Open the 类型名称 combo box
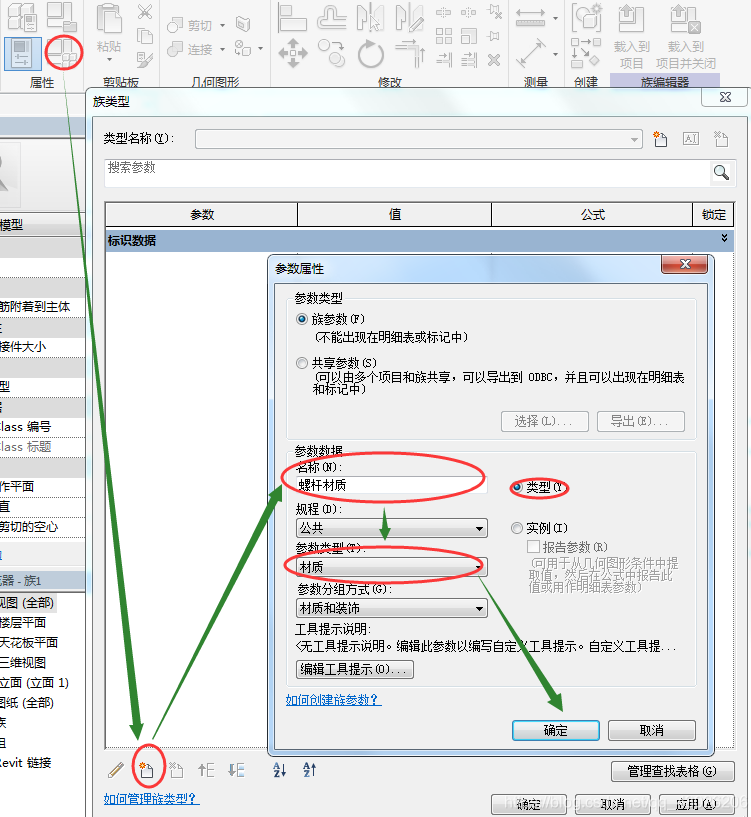751x817 pixels. tap(418, 139)
